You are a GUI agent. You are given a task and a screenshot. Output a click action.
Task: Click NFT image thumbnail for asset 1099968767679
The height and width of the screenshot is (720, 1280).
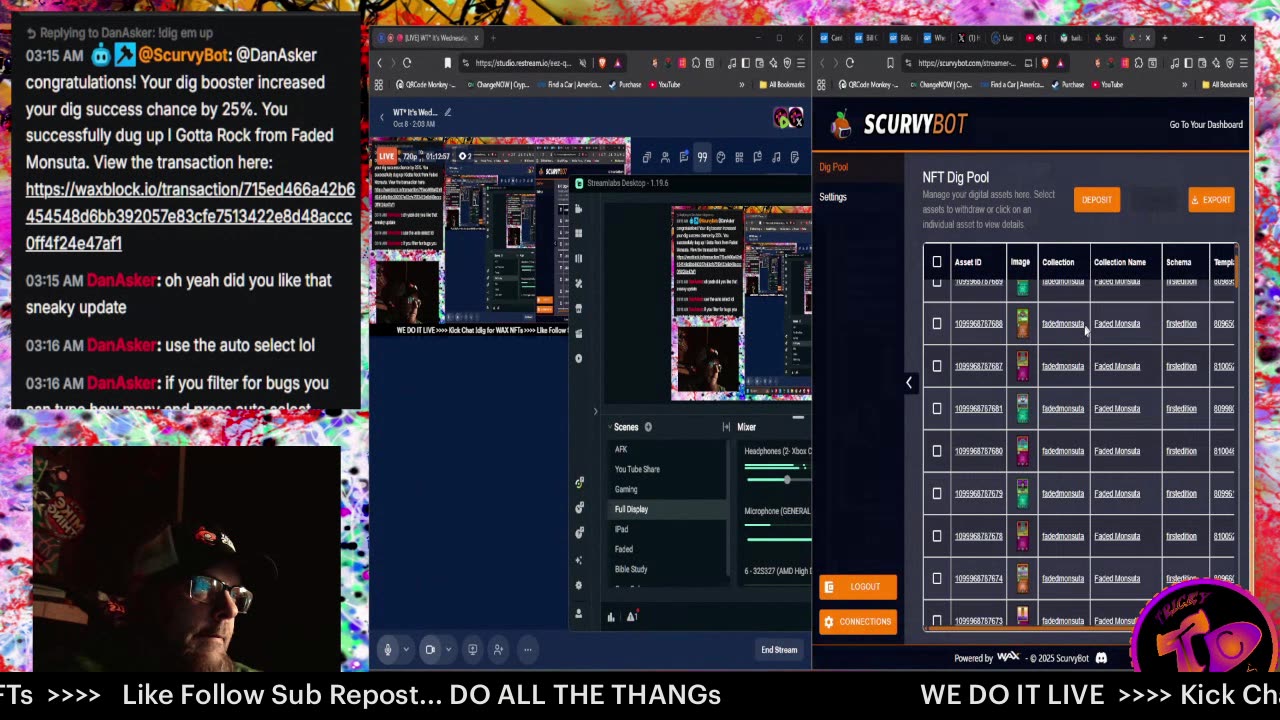coord(1022,493)
